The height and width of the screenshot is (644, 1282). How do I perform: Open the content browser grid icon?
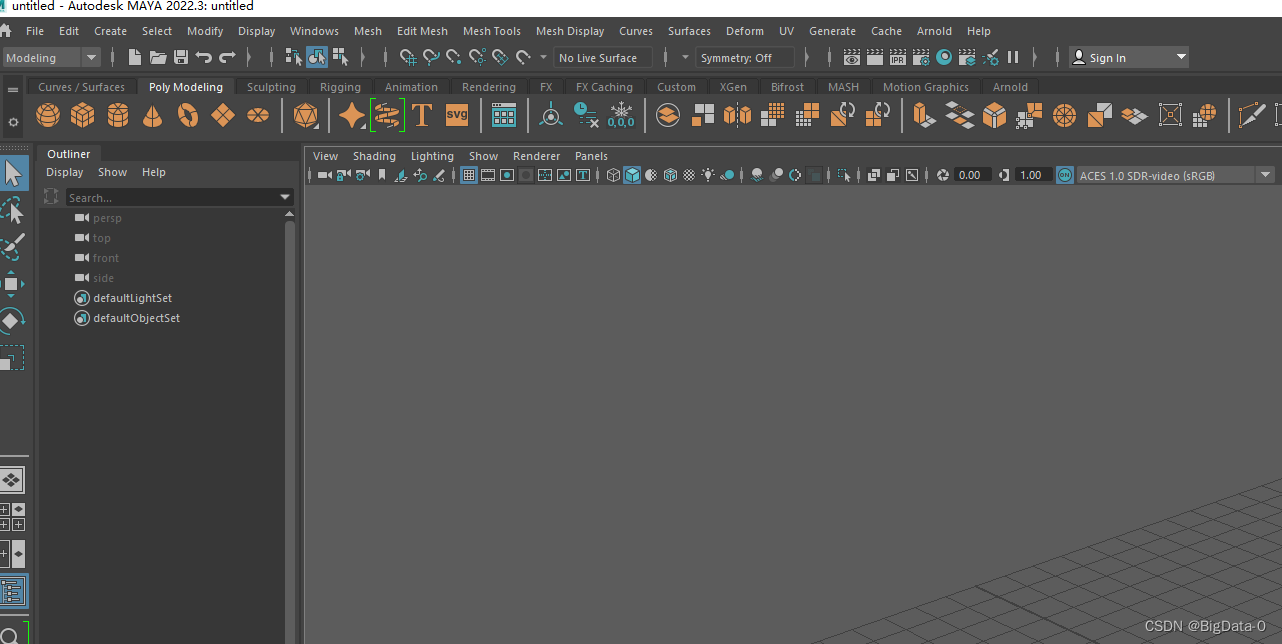[504, 116]
